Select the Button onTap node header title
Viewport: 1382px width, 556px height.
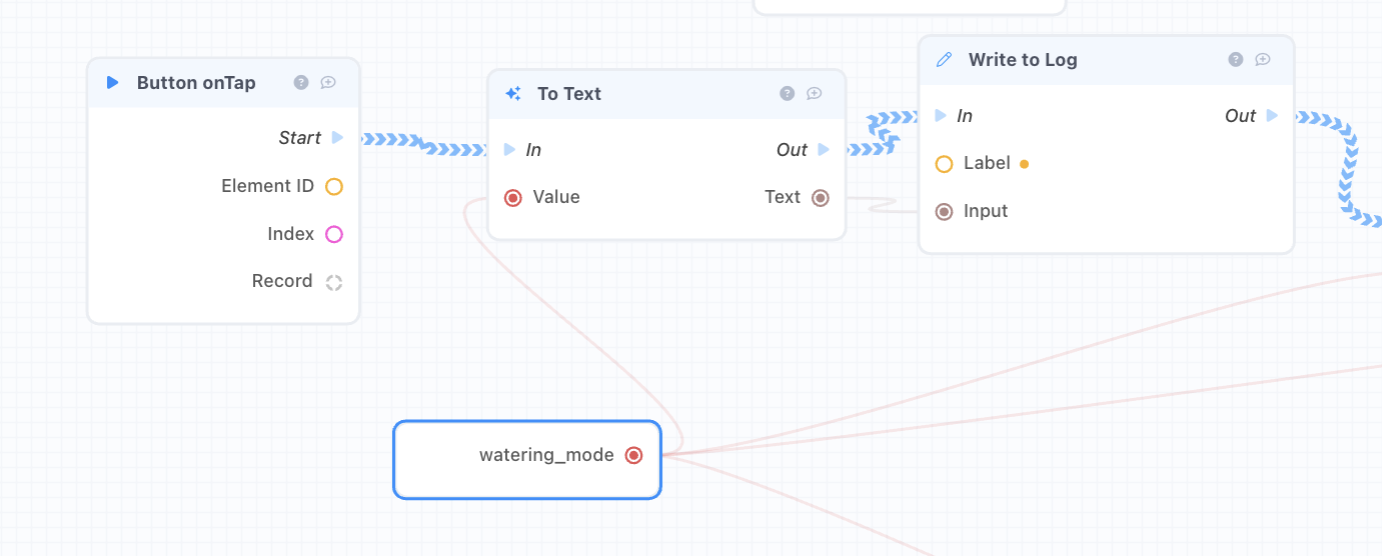click(x=196, y=83)
